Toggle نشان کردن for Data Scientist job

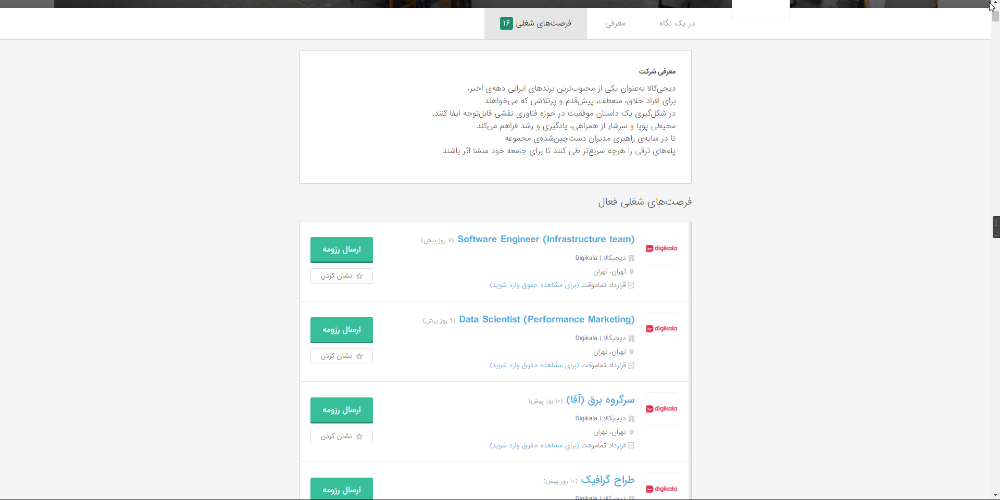point(341,356)
